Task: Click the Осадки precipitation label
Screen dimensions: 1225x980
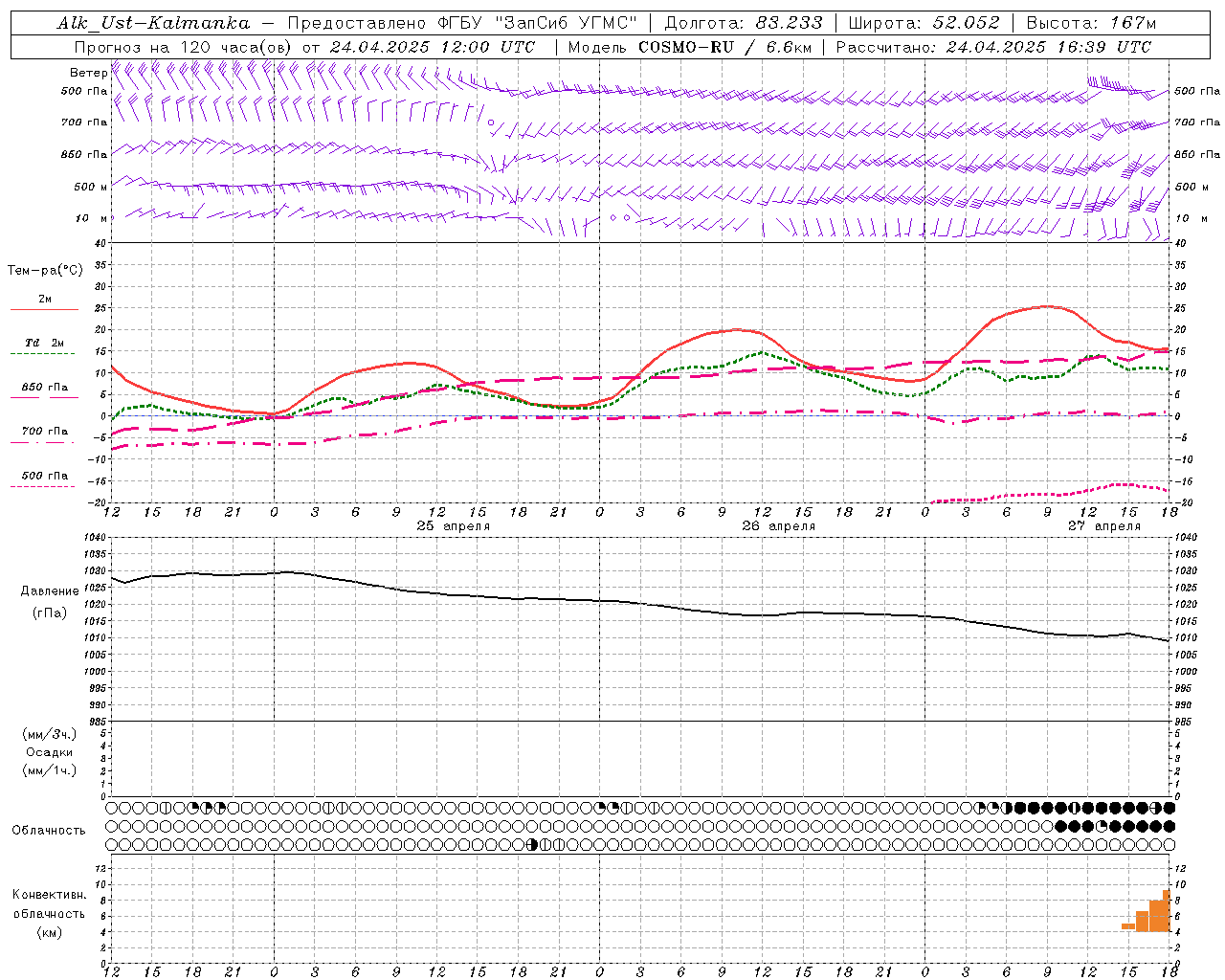Action: click(50, 752)
